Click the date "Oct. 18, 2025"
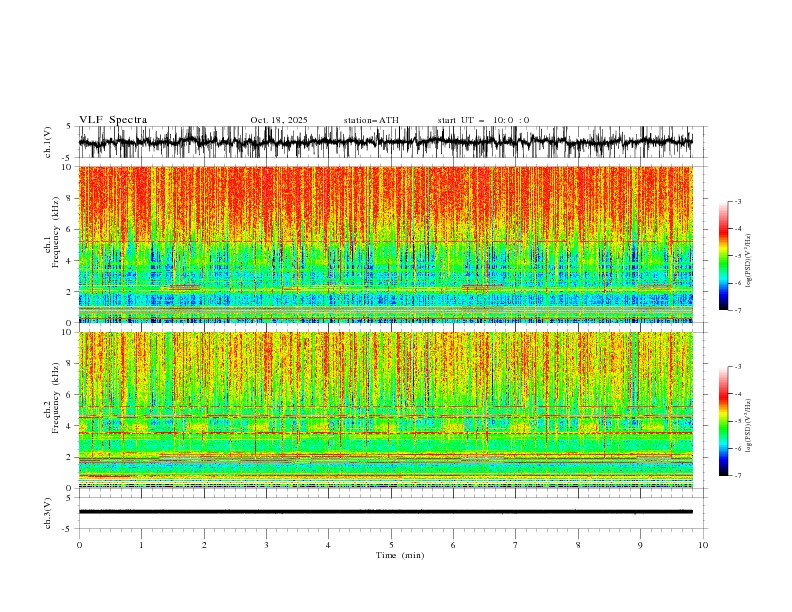The height and width of the screenshot is (612, 792). pos(279,120)
